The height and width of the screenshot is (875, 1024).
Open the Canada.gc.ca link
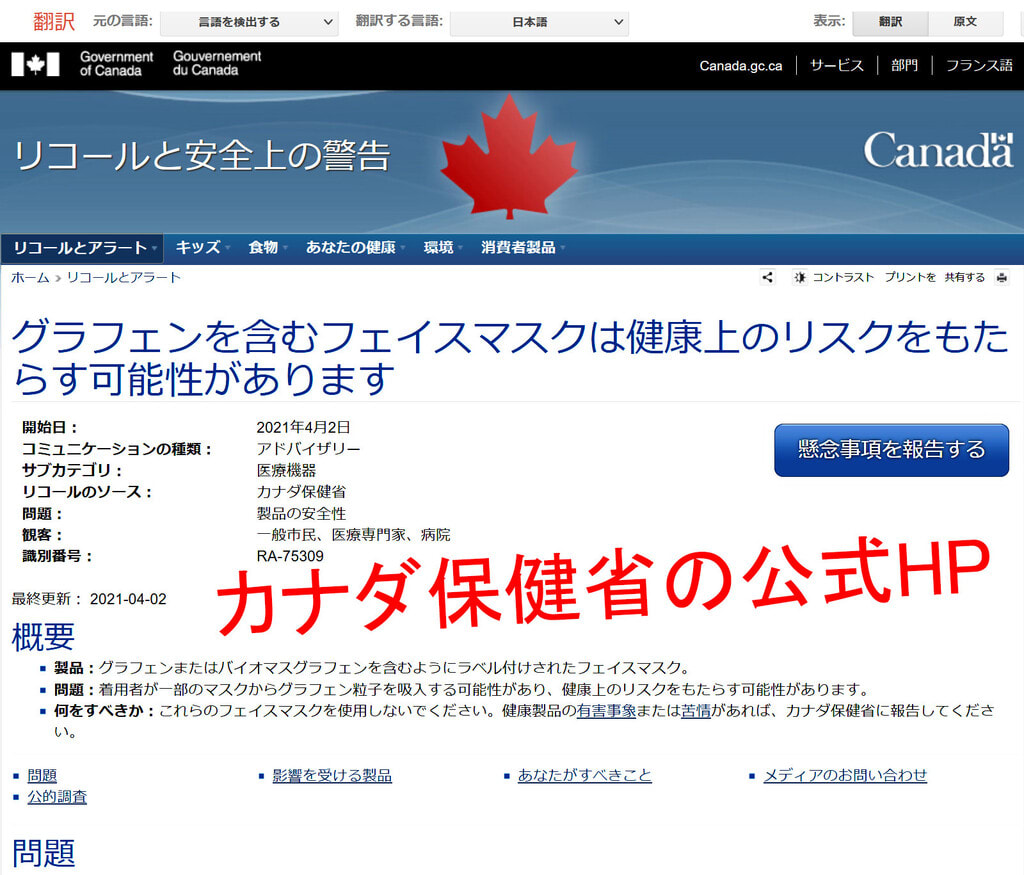[741, 65]
